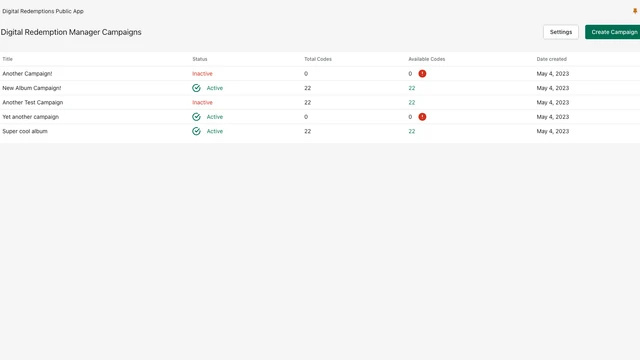Click total codes 0 for Another Campaign!
This screenshot has height=360, width=640.
tap(306, 74)
